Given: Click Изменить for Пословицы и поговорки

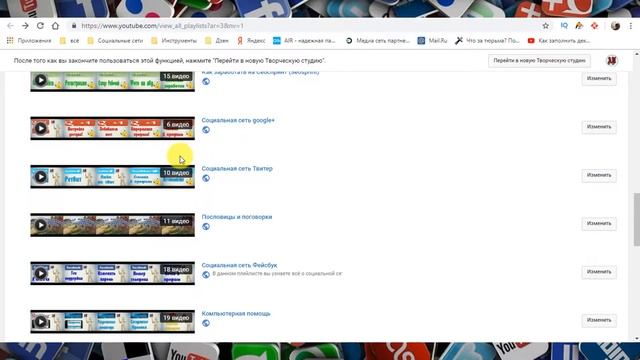Looking at the screenshot, I should 599,223.
